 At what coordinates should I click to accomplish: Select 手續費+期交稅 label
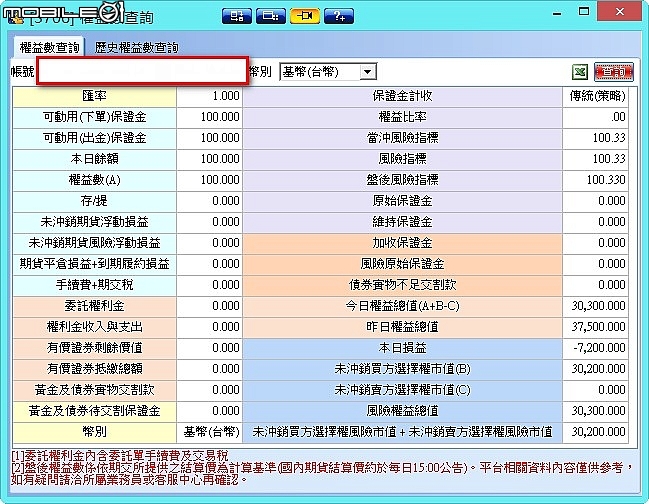(x=95, y=286)
